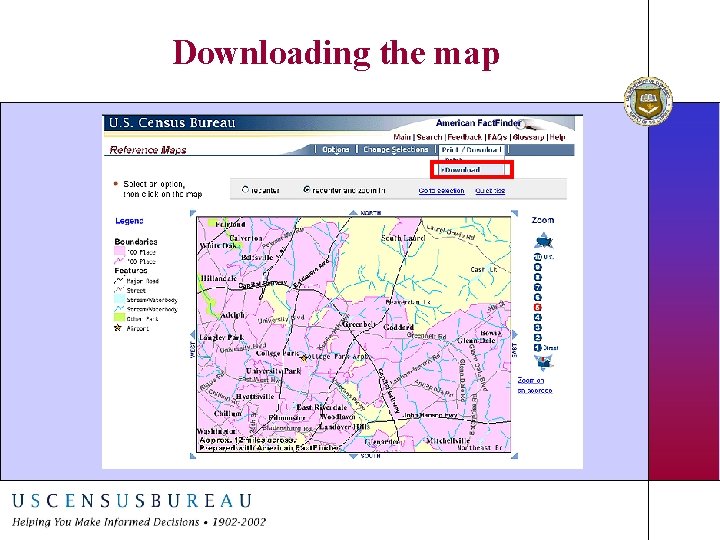Viewport: 720px width, 540px height.
Task: Click Hyattsville label on the map
Action: pos(254,396)
